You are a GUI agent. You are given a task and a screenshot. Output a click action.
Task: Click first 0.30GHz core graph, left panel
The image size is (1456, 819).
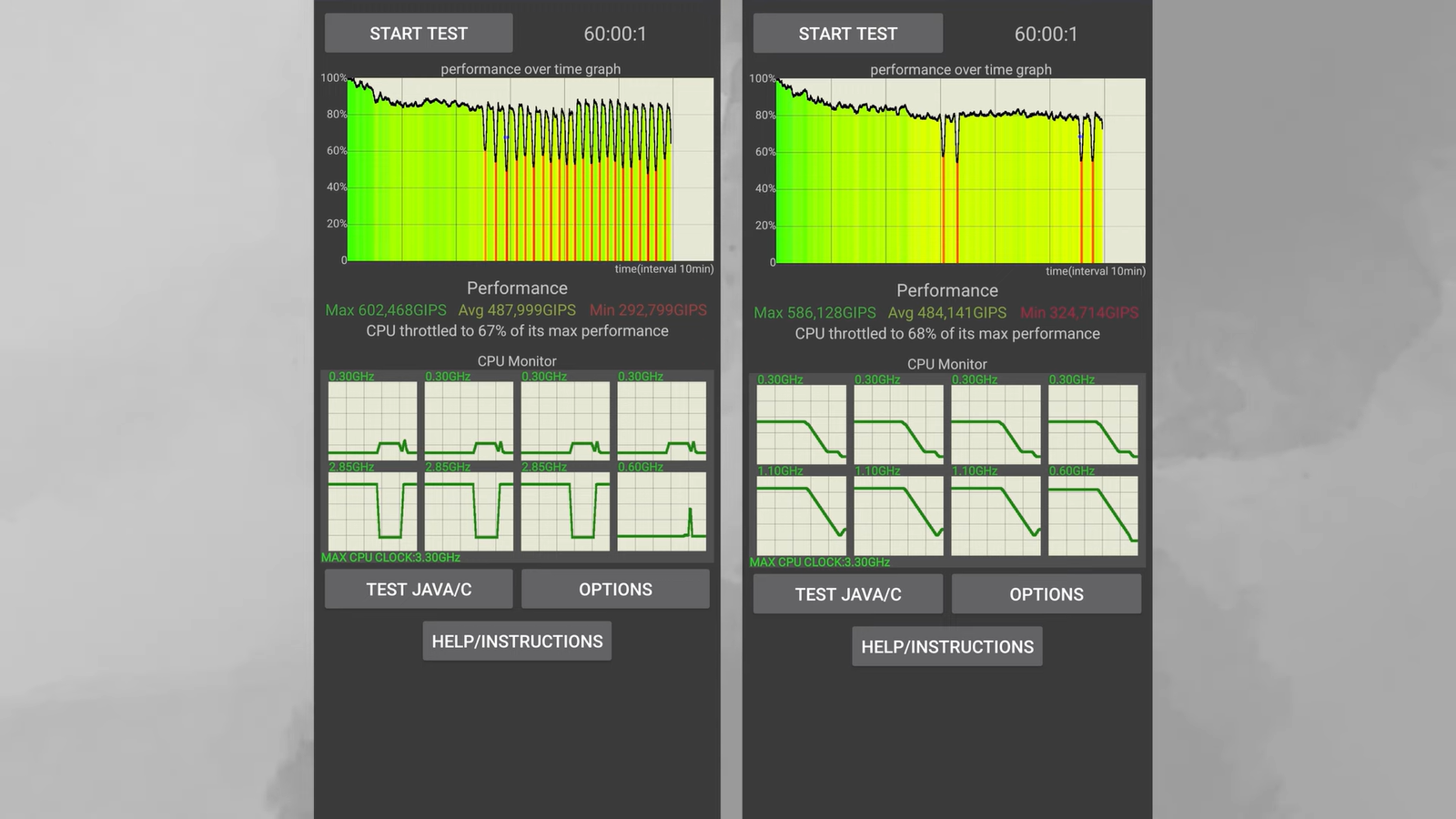pyautogui.click(x=372, y=420)
